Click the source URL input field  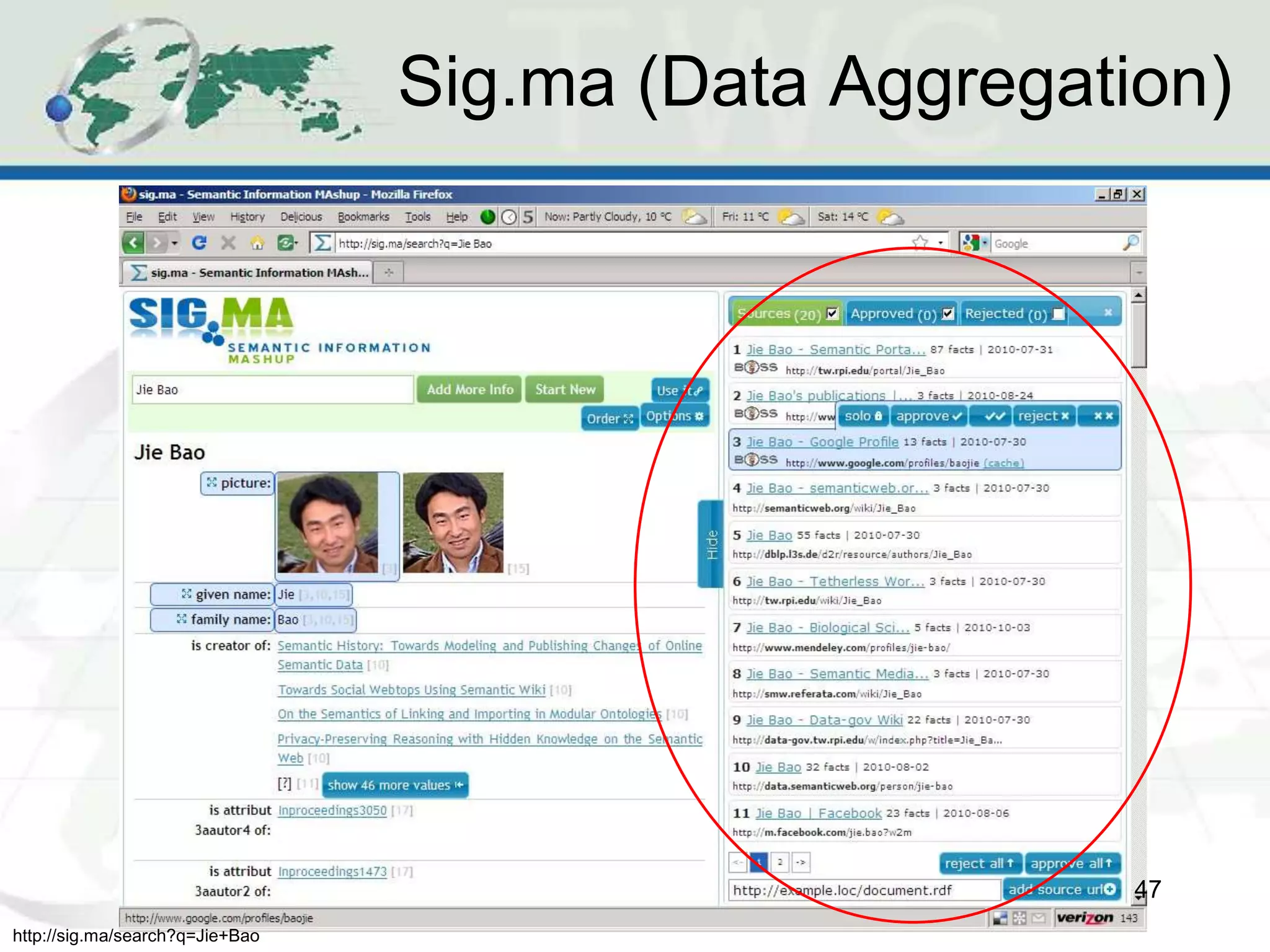[x=864, y=890]
